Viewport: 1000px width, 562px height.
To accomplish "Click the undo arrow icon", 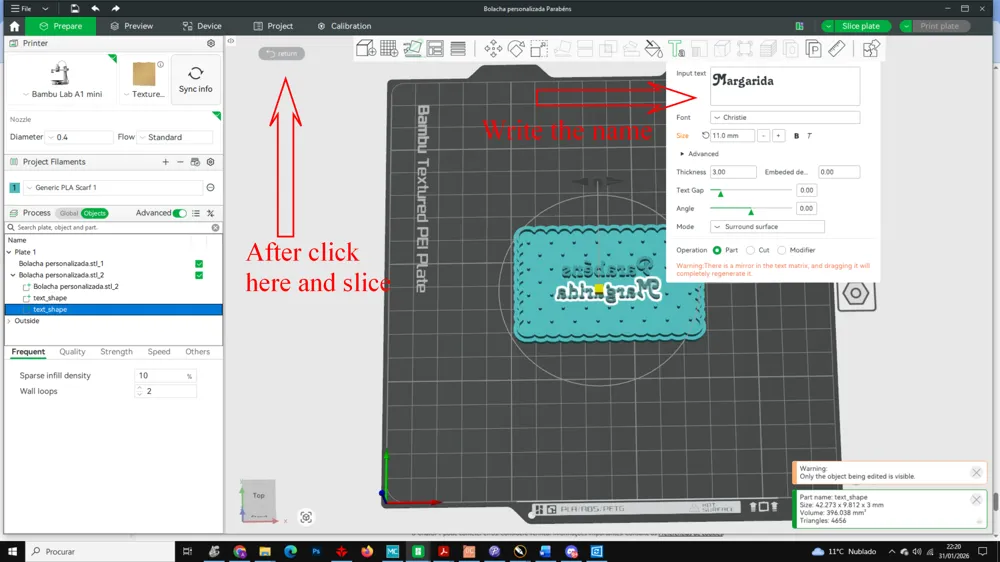I will pos(95,8).
